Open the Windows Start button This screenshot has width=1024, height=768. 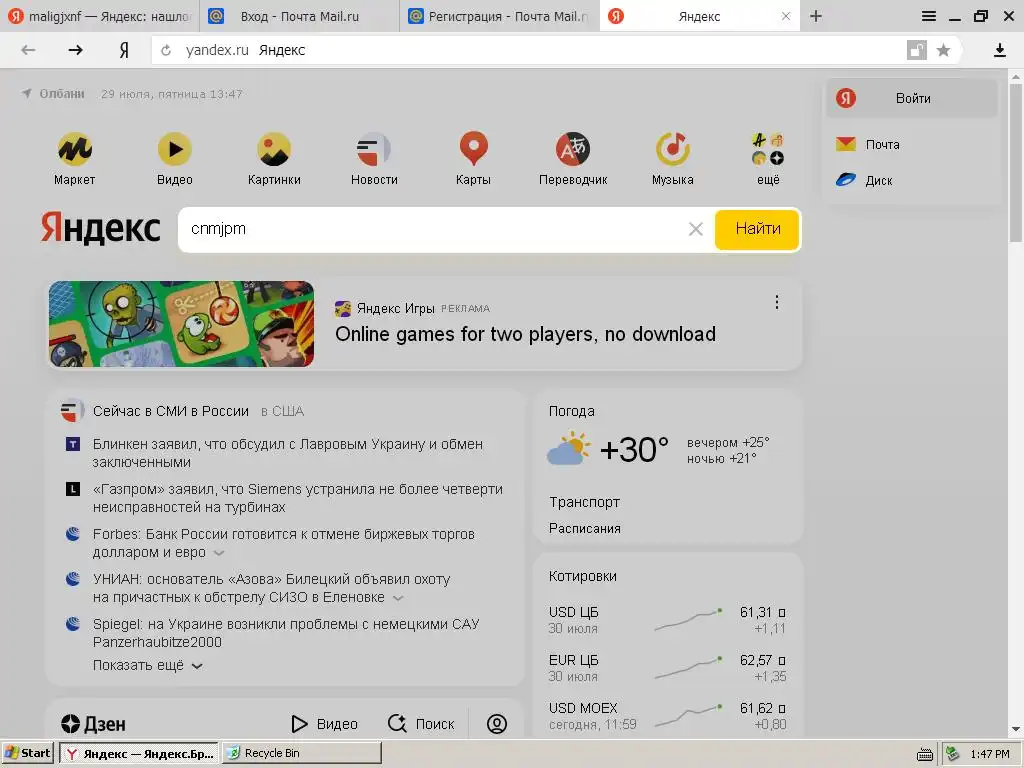pyautogui.click(x=29, y=753)
